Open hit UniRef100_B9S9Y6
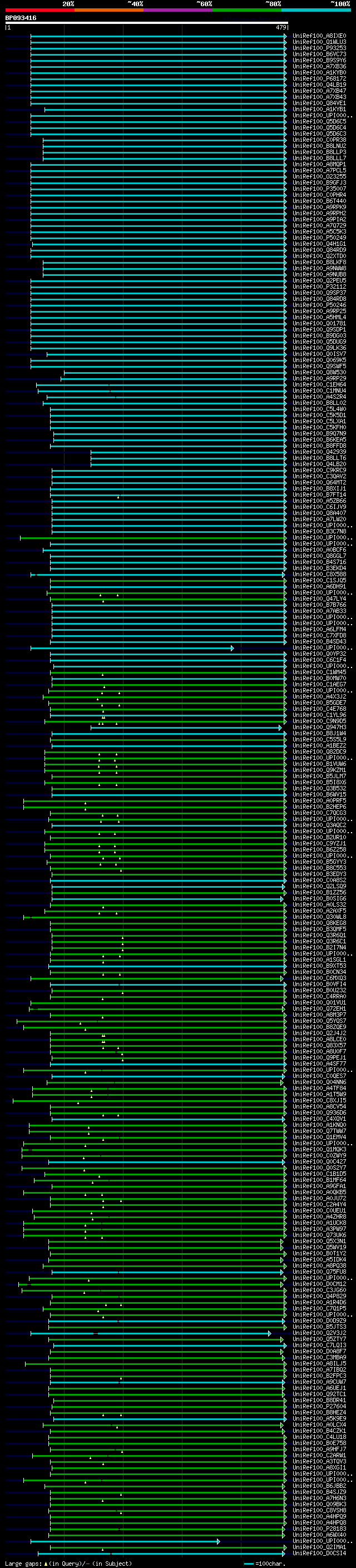356x1568 pixels. click(x=319, y=60)
